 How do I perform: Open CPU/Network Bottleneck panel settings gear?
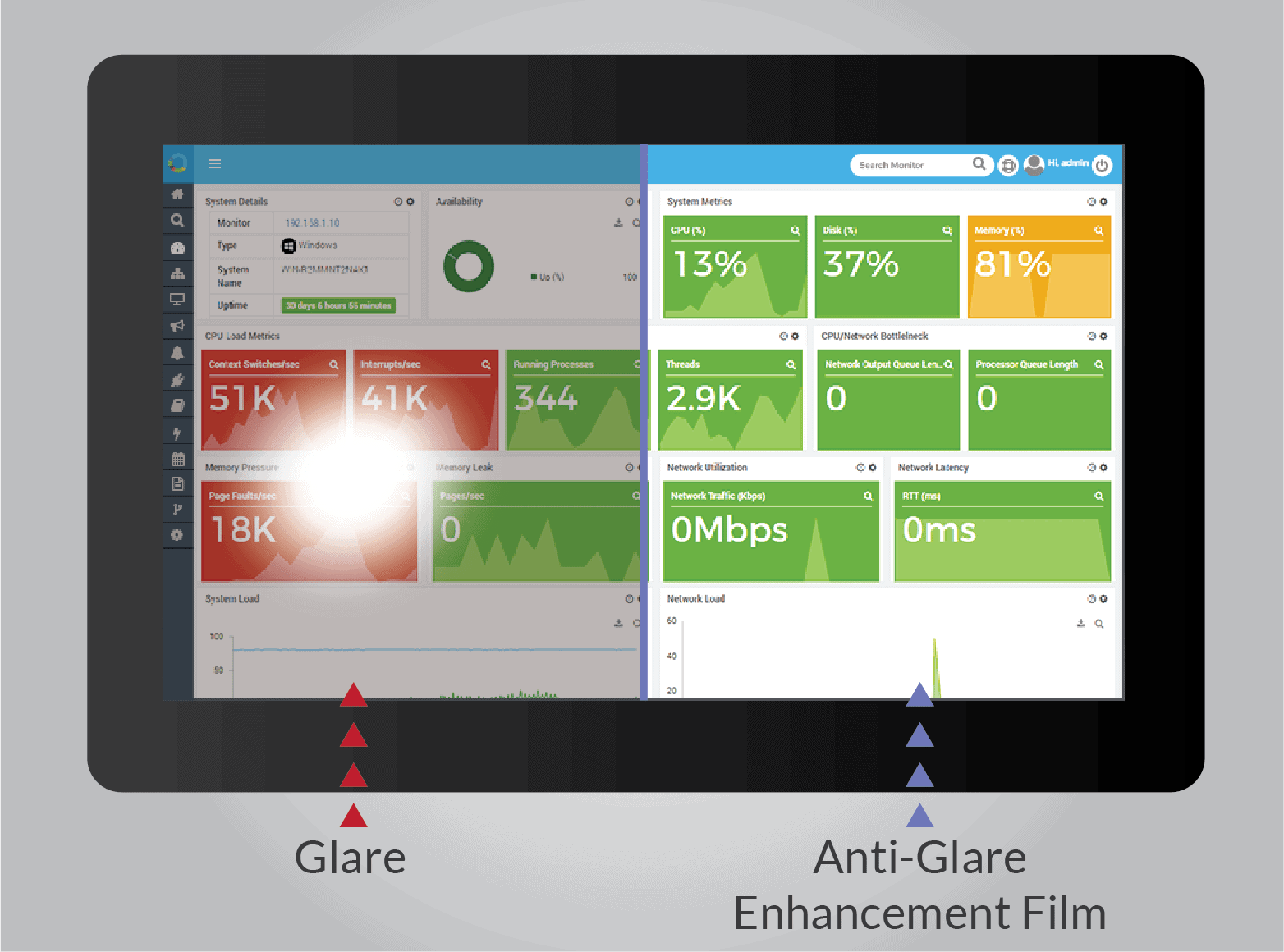pyautogui.click(x=1103, y=336)
